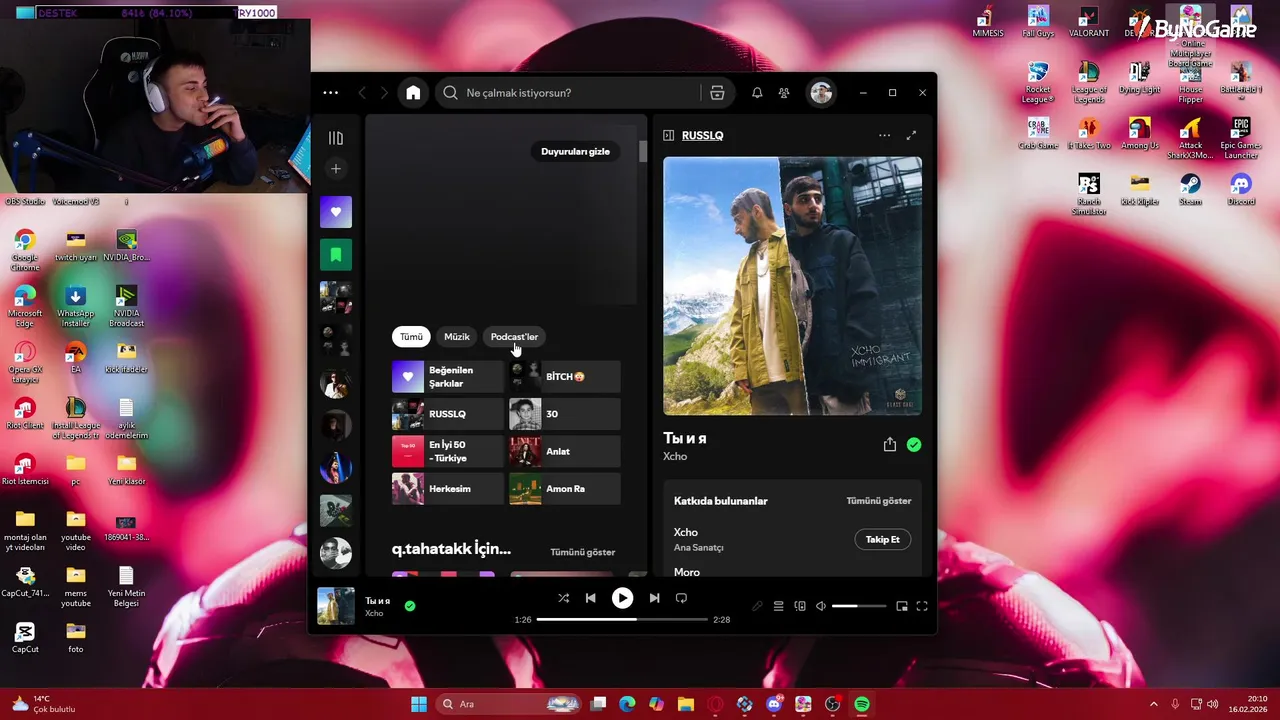Open Spotify notifications bell
The image size is (1280, 720).
757,93
